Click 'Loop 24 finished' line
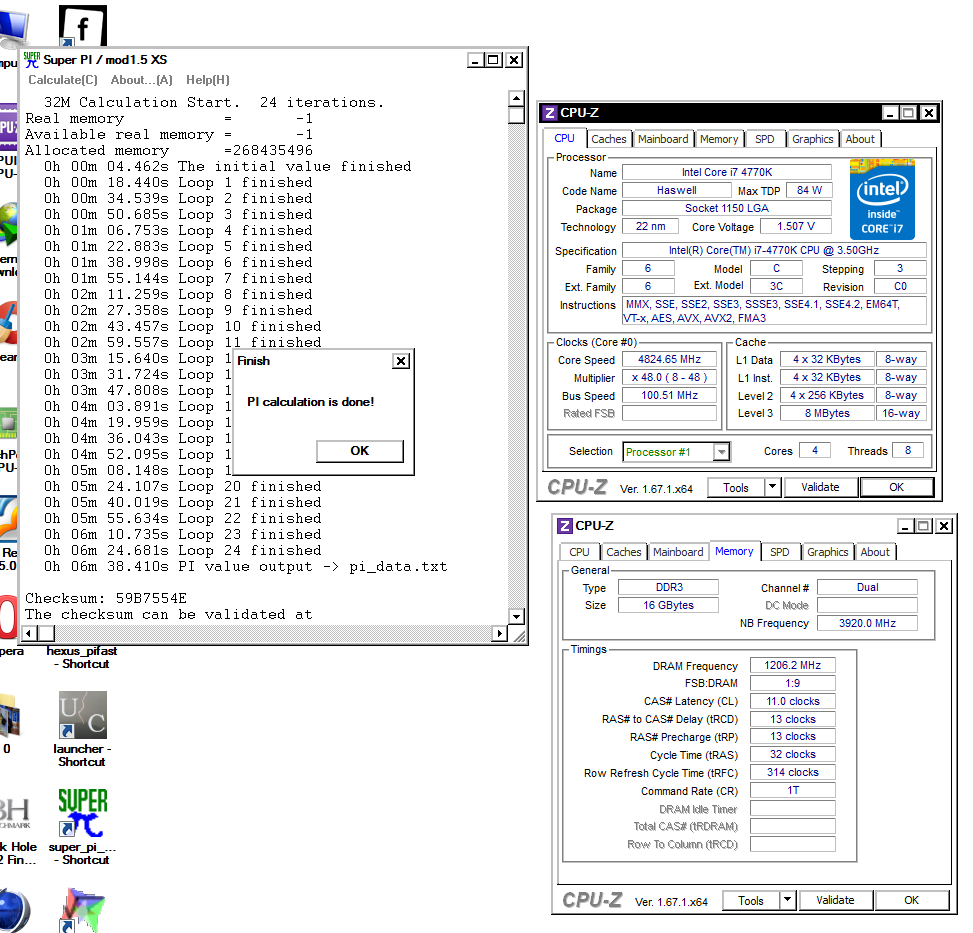Image resolution: width=973 pixels, height=933 pixels. click(x=182, y=551)
